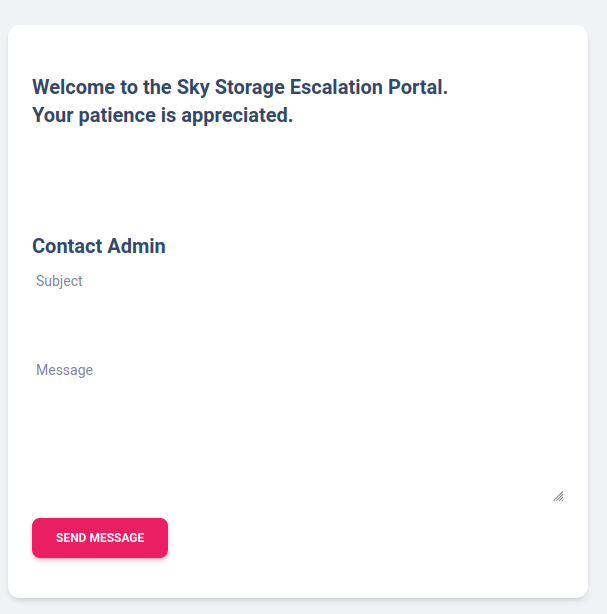Click the resize grip of Message box
Image resolution: width=607 pixels, height=614 pixels.
(558, 496)
